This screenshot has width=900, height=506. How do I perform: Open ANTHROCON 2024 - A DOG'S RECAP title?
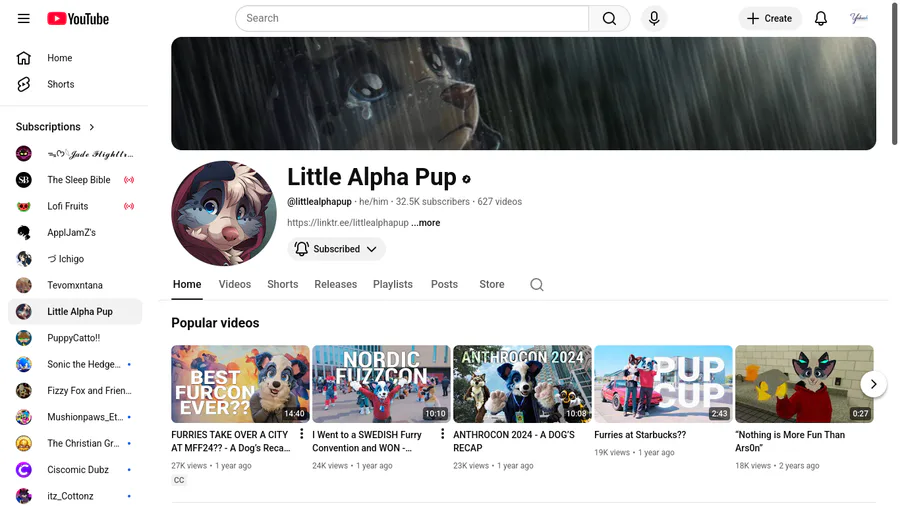(514, 441)
